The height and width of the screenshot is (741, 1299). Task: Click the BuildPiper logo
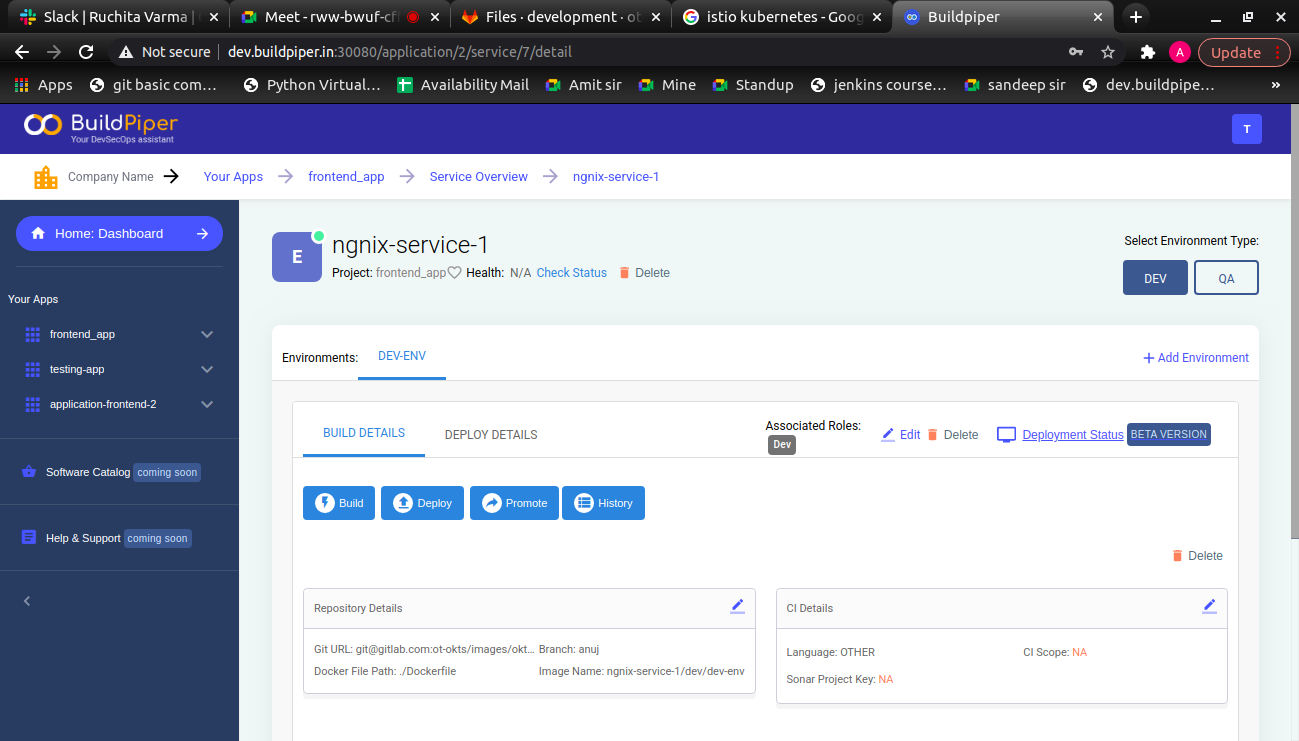101,127
